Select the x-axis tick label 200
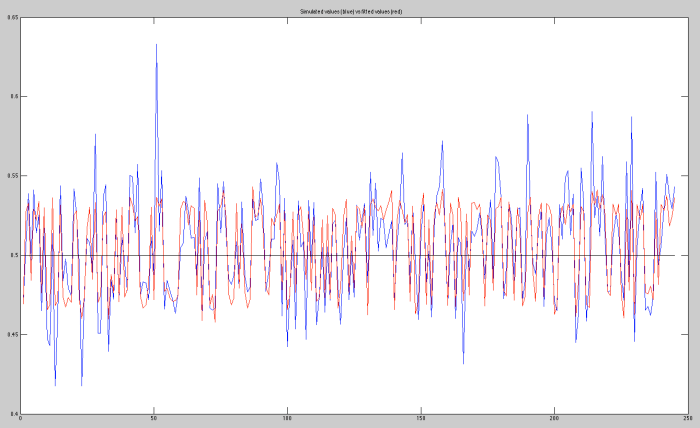 [554, 419]
